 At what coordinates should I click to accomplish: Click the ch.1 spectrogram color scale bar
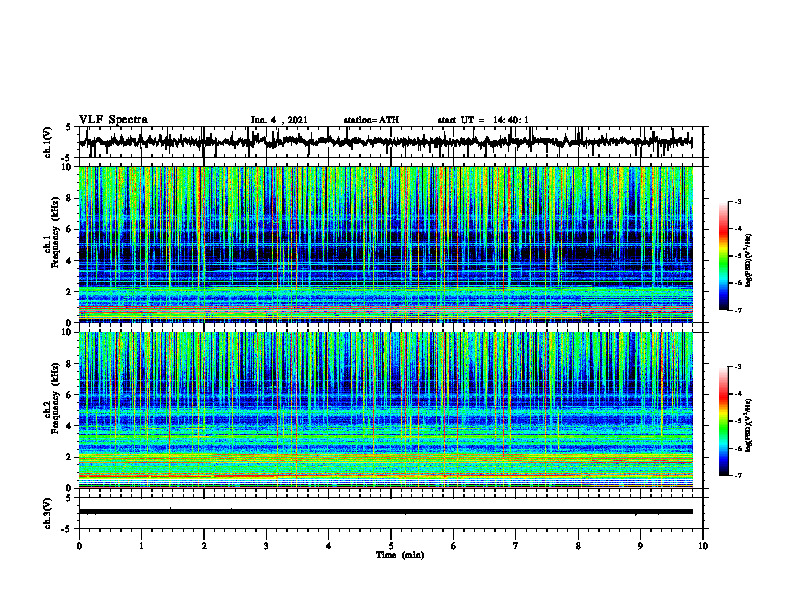(x=724, y=256)
